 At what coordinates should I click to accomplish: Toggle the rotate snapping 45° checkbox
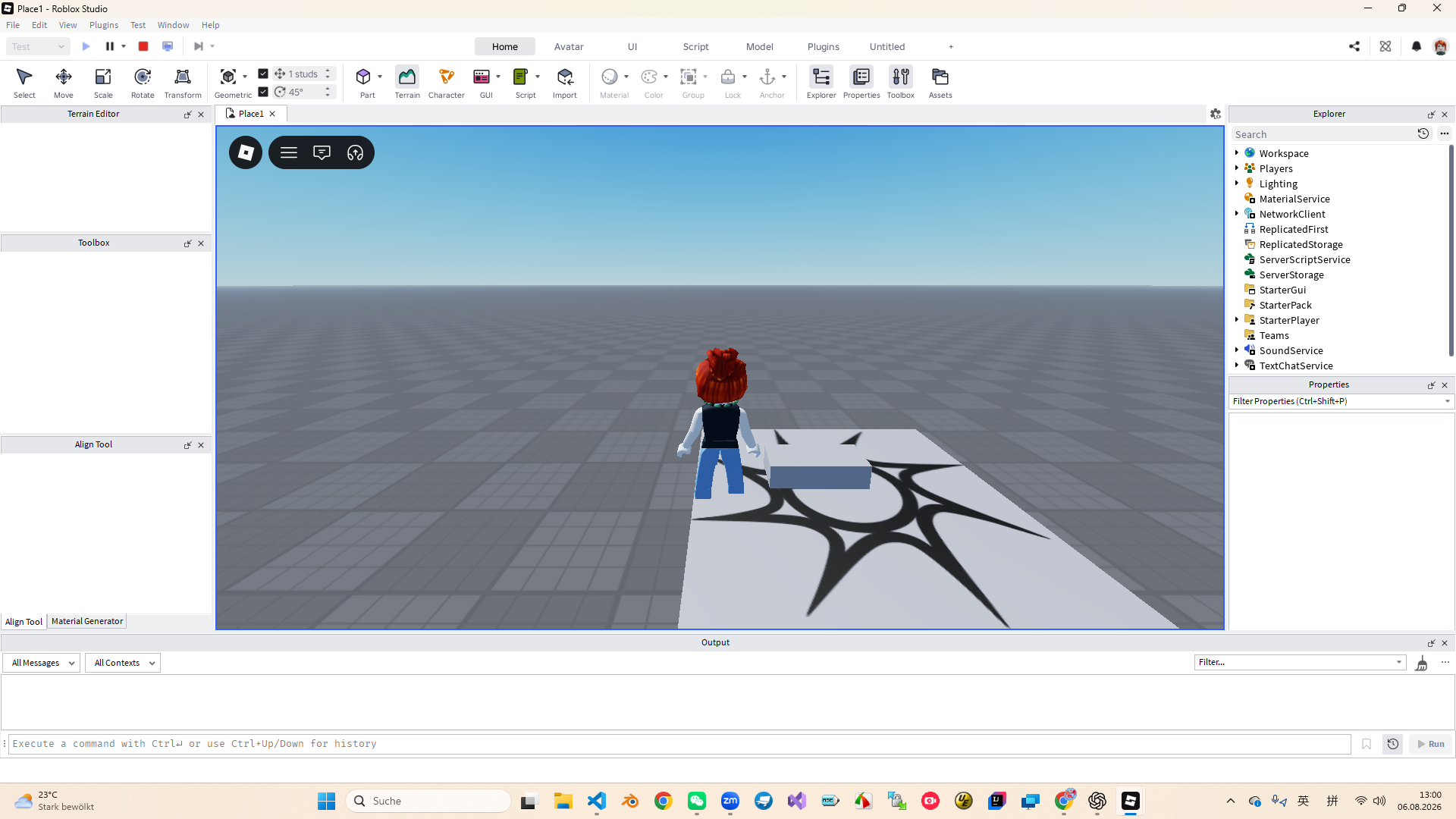point(263,92)
